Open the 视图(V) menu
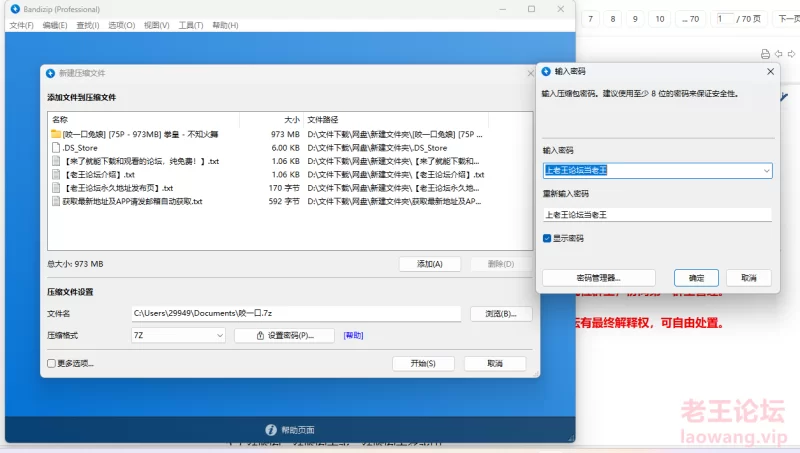The image size is (800, 453). [x=157, y=25]
